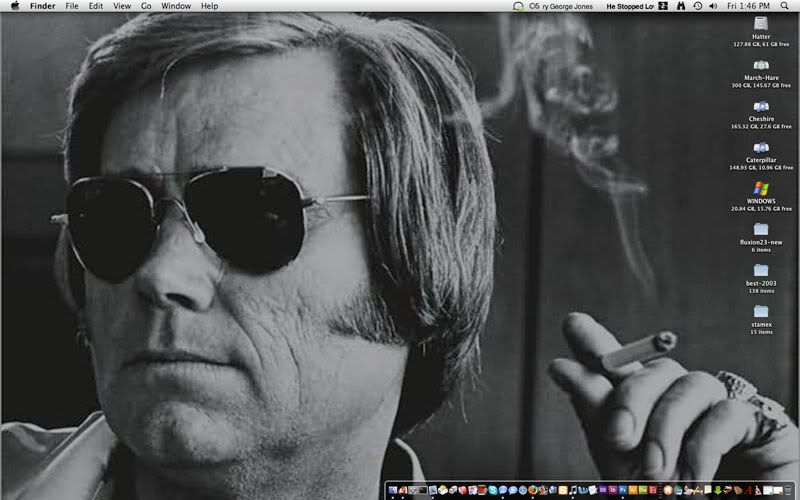The width and height of the screenshot is (800, 500).
Task: Open the Caterpillar drive icon
Action: click(760, 147)
